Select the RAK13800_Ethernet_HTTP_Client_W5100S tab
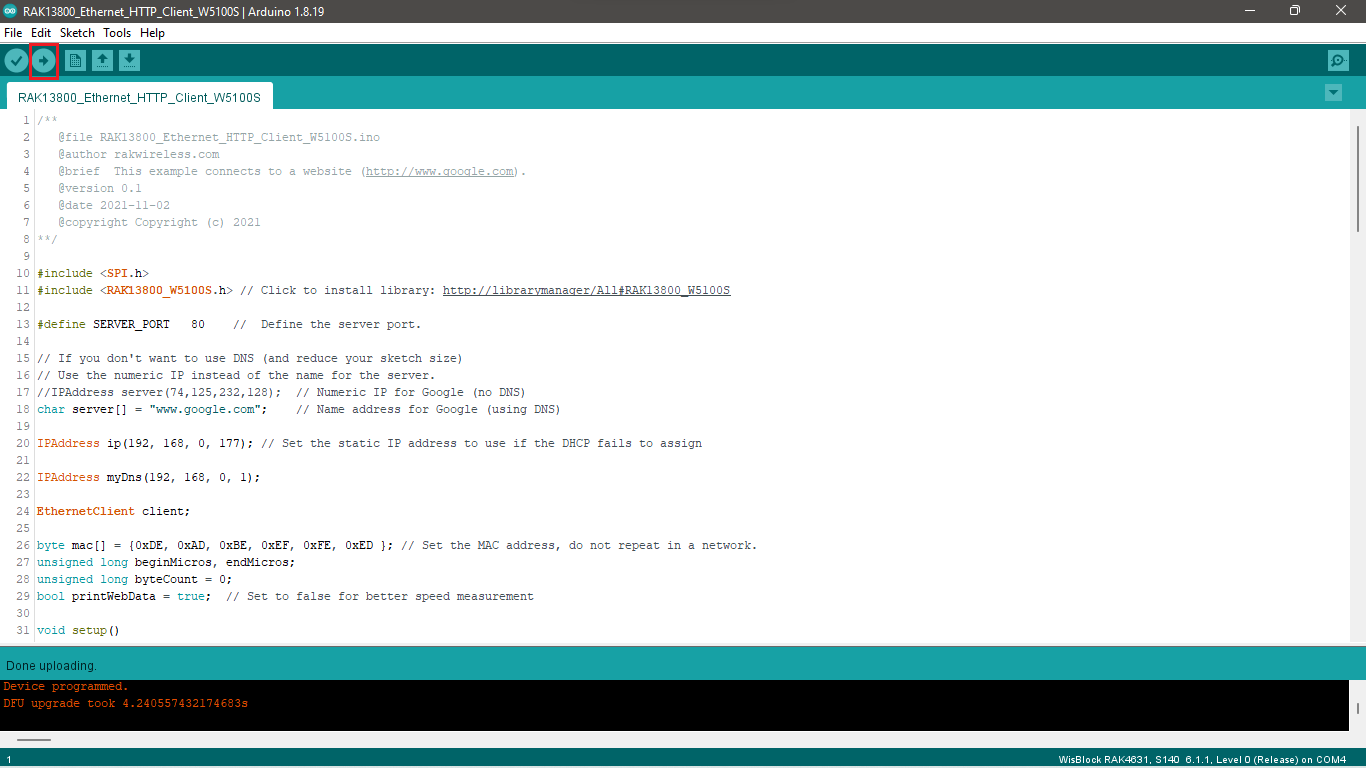 pyautogui.click(x=139, y=98)
